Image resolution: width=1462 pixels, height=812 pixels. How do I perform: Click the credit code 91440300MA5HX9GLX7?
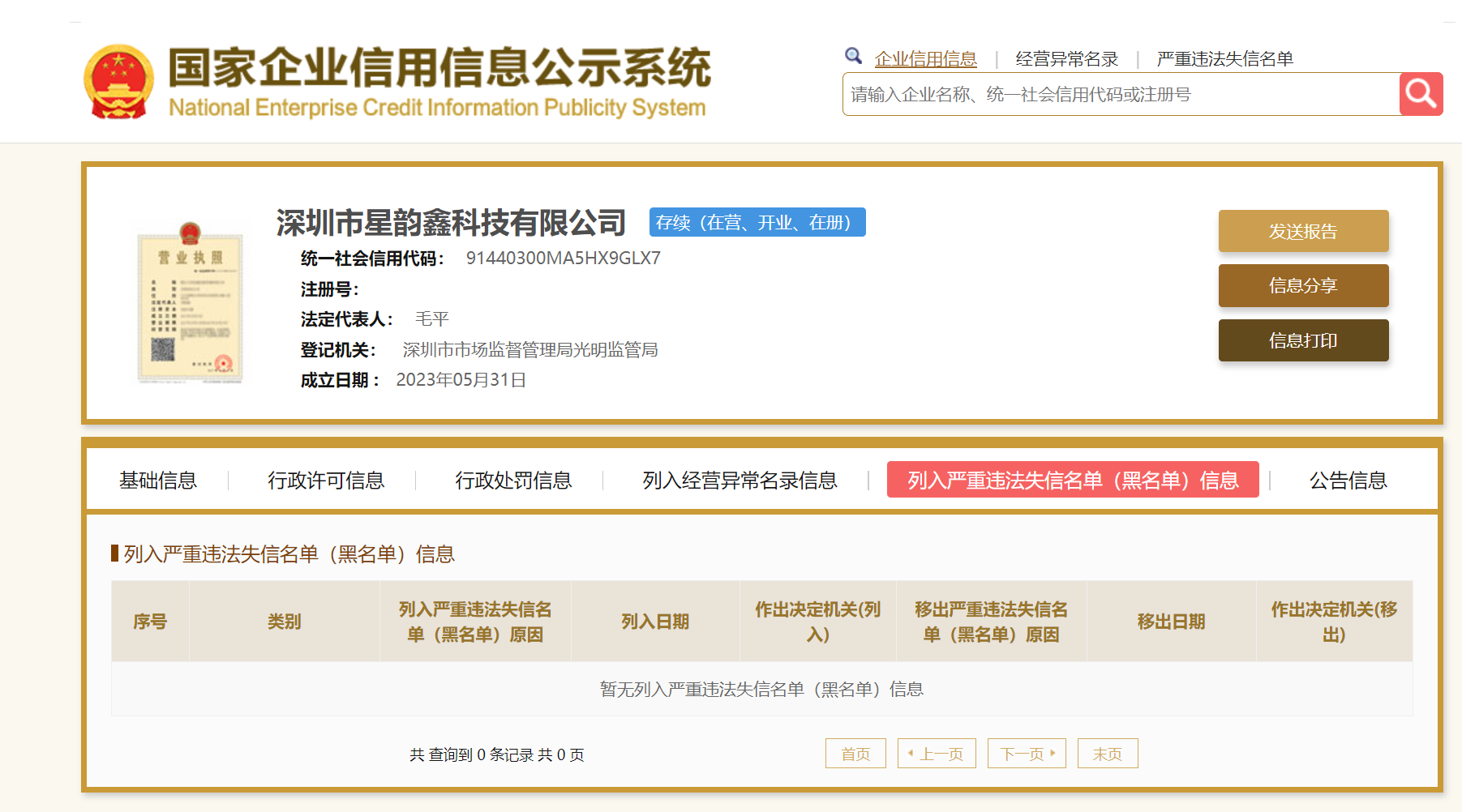pos(563,258)
